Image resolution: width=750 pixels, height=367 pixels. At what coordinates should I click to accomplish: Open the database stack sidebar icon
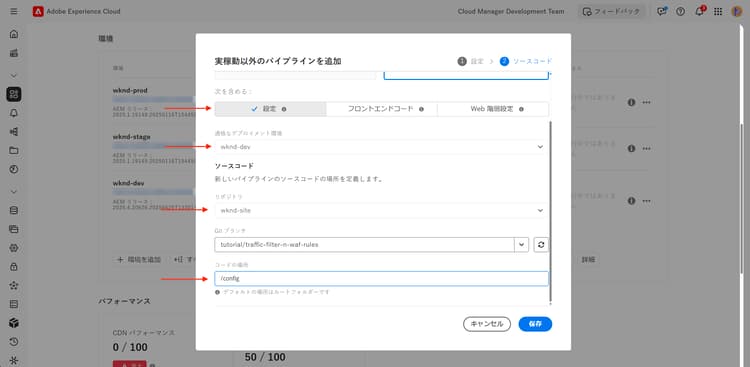(14, 210)
